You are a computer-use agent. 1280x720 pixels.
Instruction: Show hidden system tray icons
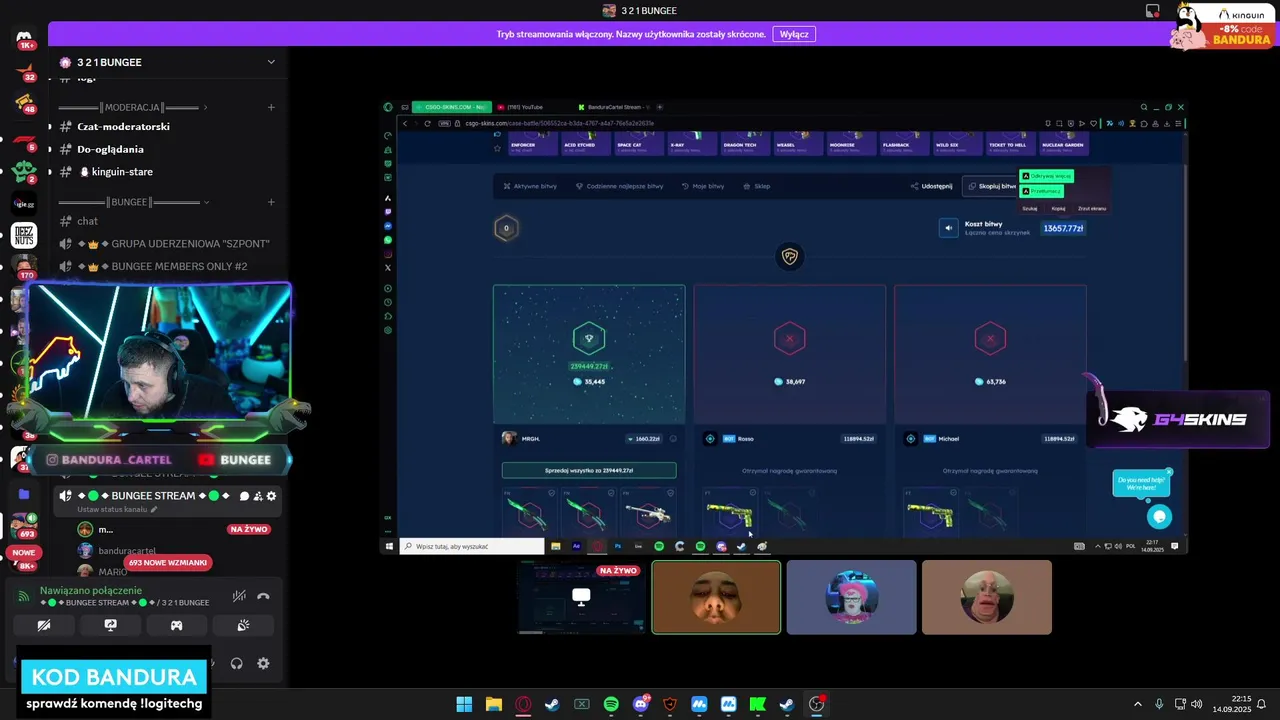[1137, 704]
